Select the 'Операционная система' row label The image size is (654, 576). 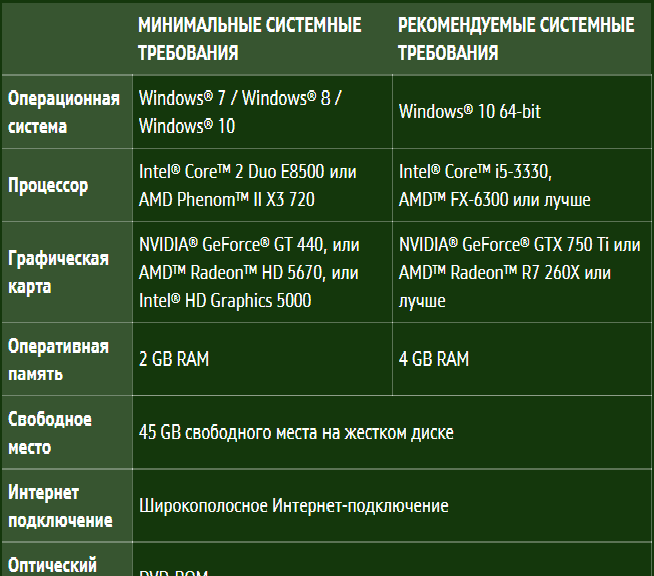pos(67,112)
